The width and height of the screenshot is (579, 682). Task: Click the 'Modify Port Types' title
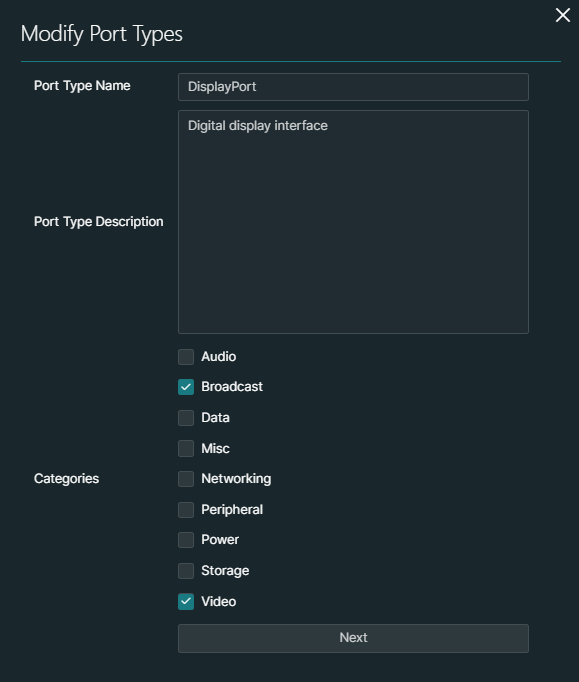102,33
